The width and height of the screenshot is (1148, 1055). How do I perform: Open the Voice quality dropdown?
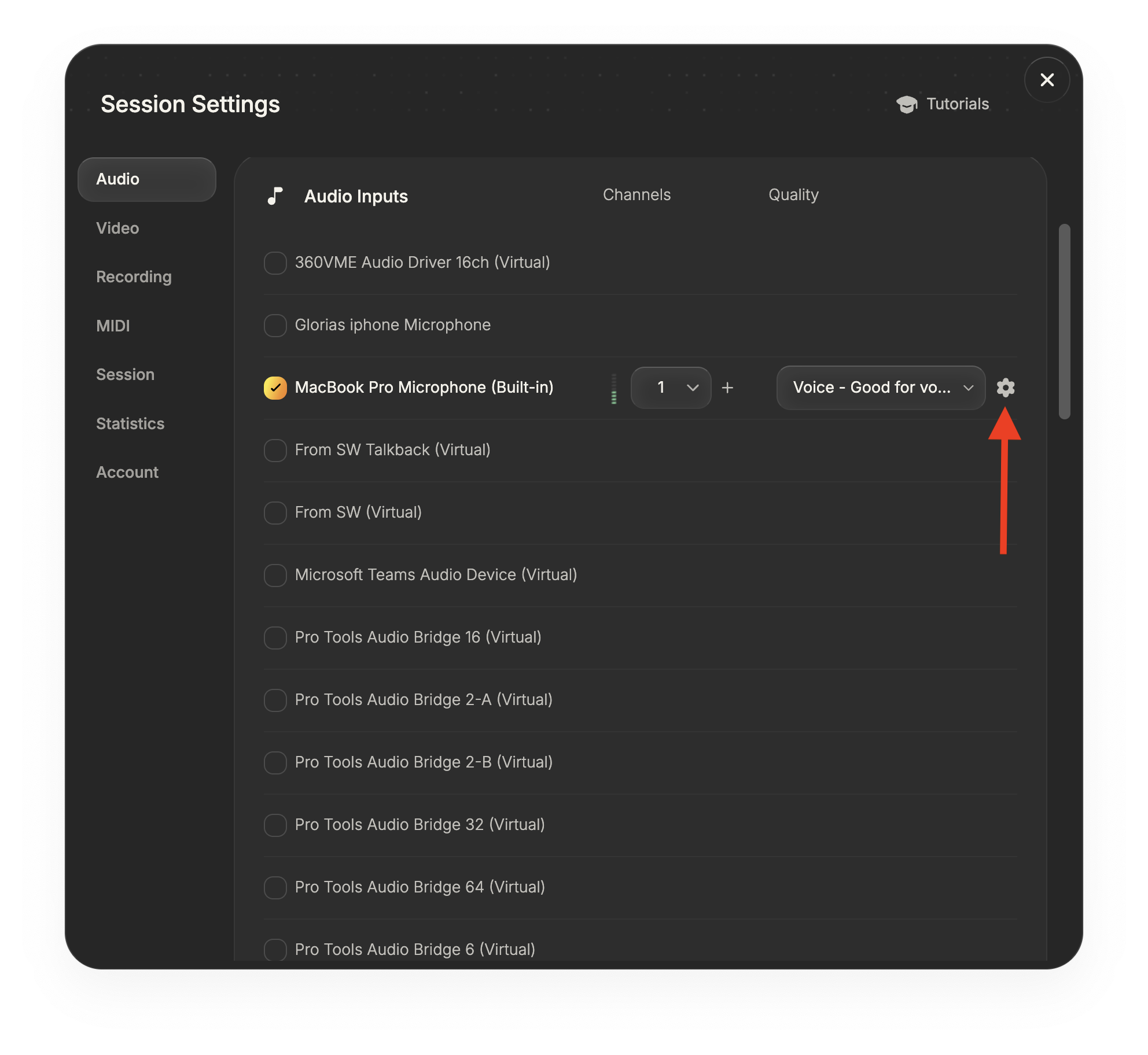coord(881,388)
